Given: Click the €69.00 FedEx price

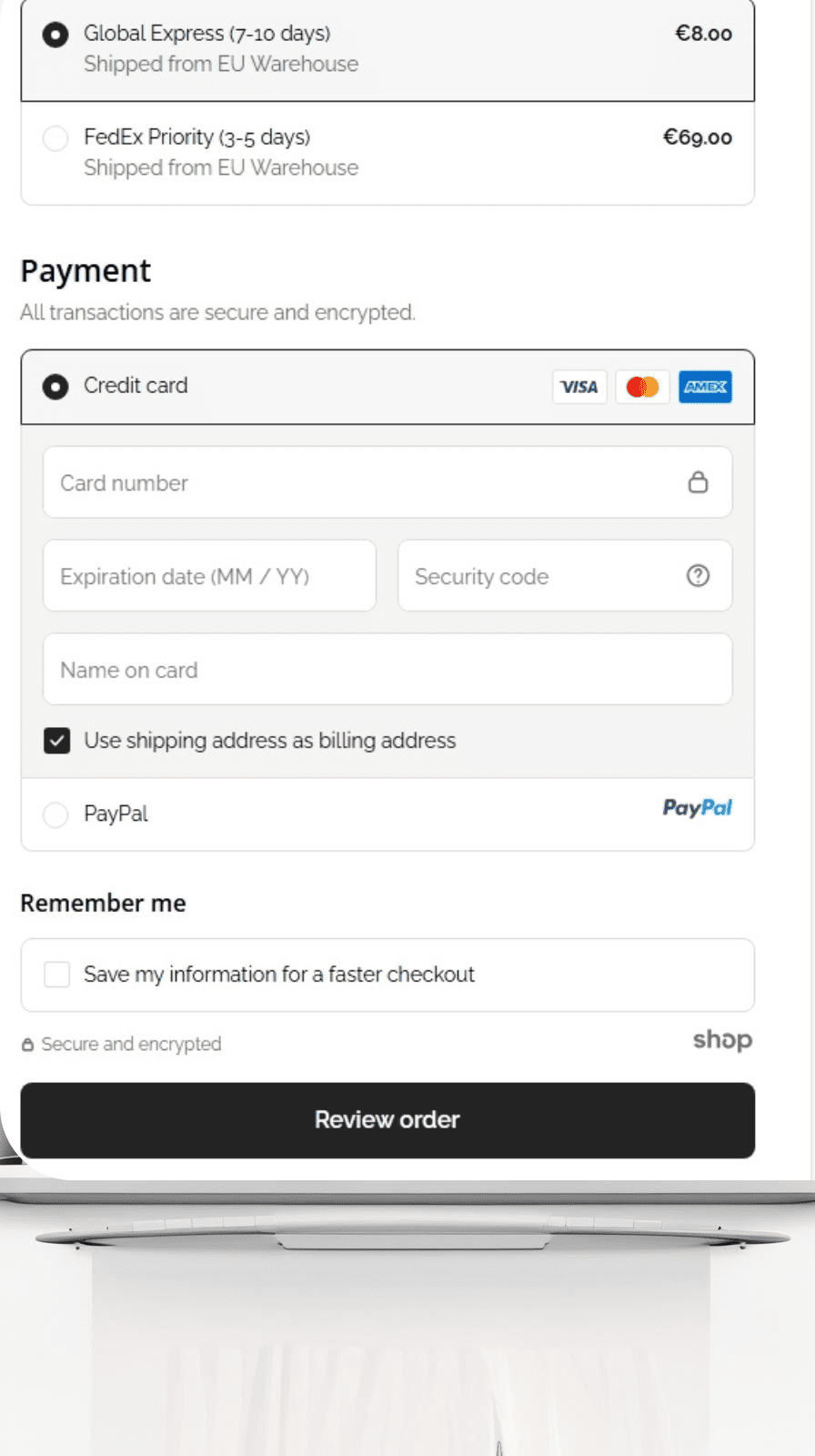Looking at the screenshot, I should tap(697, 137).
